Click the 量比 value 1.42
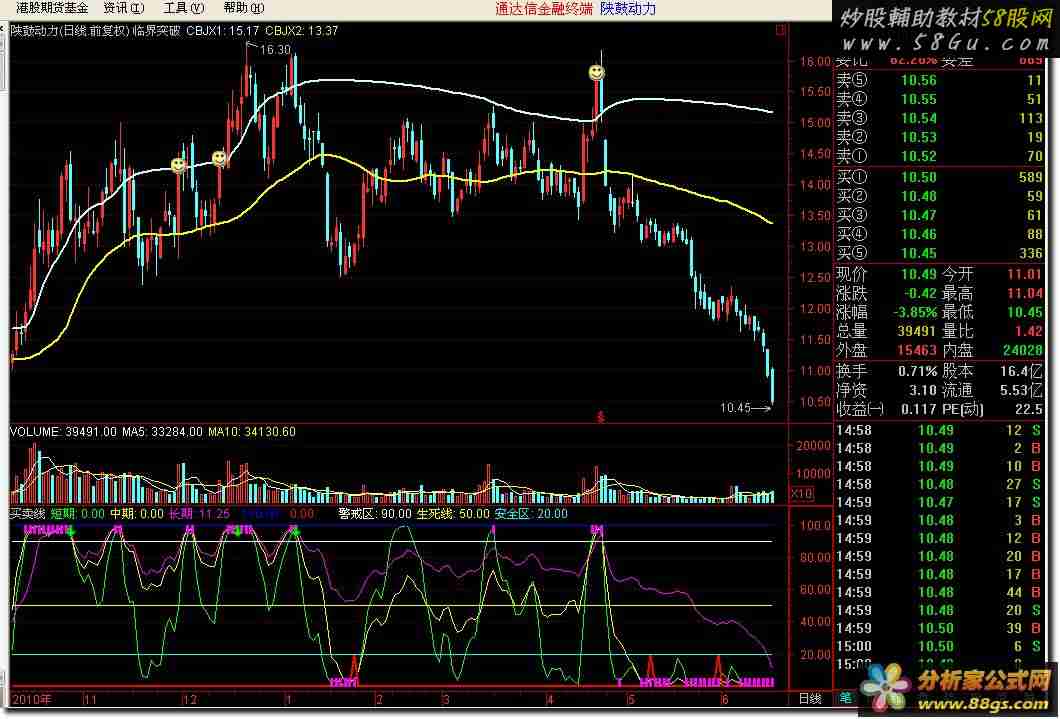The height and width of the screenshot is (719, 1060). 1028,331
